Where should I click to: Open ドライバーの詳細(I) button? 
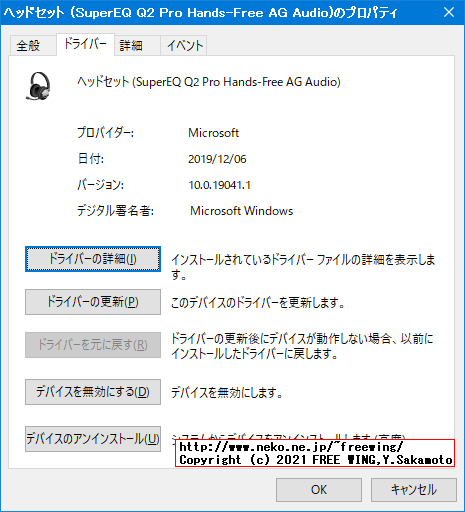click(x=93, y=259)
